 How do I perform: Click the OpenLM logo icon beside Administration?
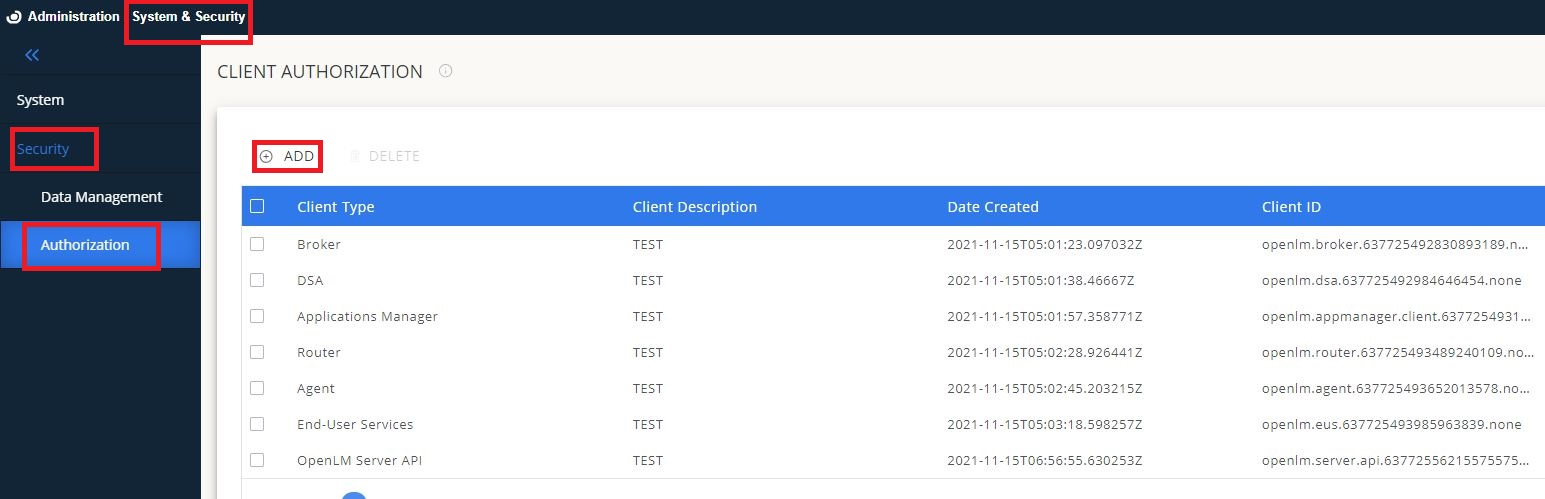(x=14, y=17)
